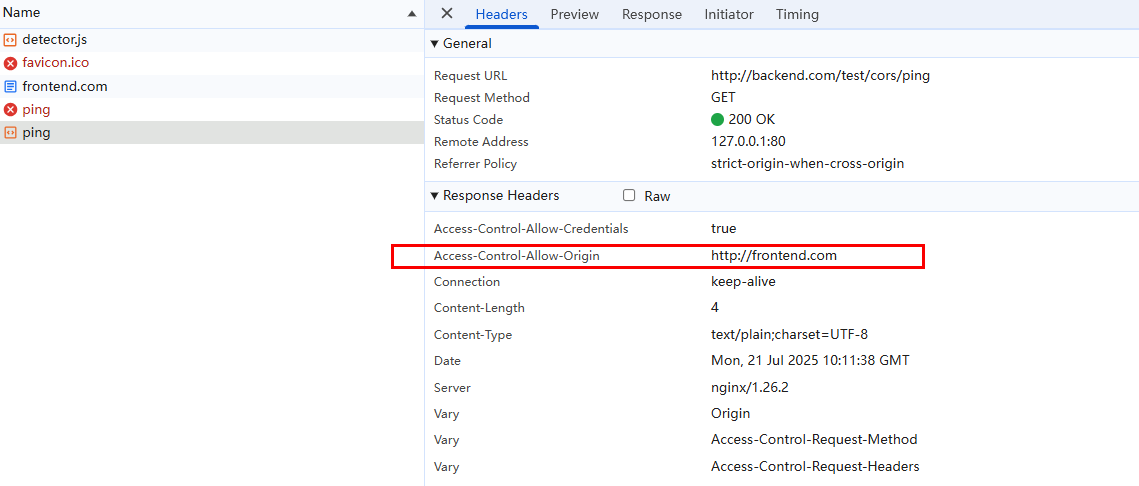Click the document icon next to frontend.com

tap(10, 87)
